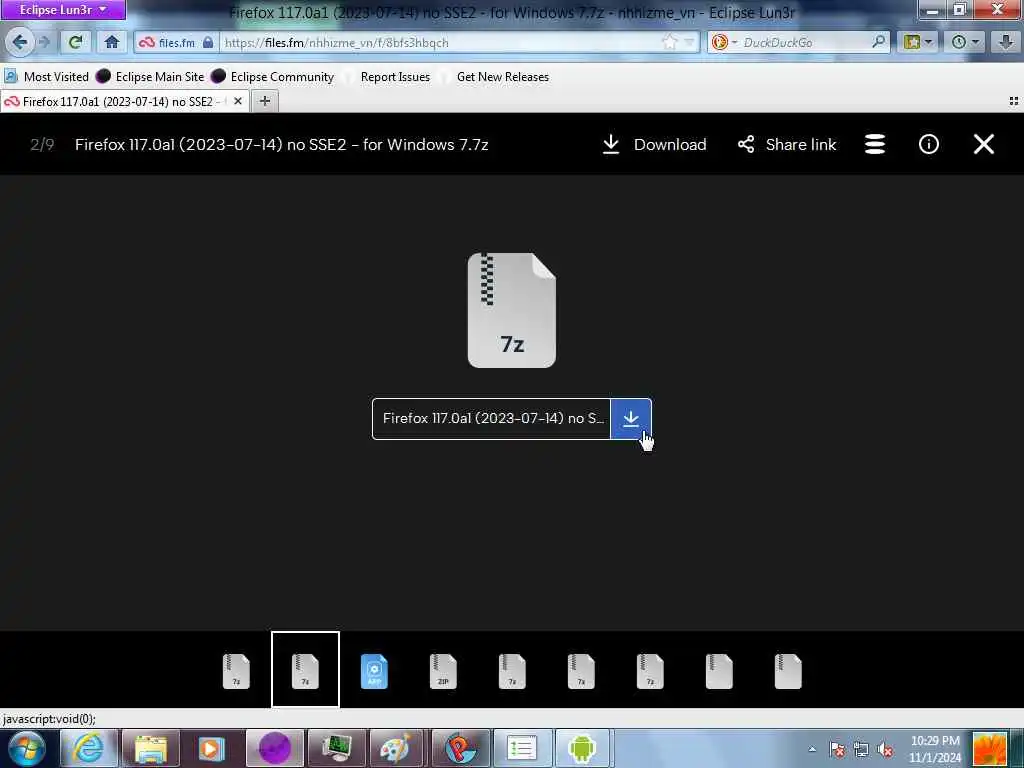The height and width of the screenshot is (768, 1024).
Task: Open Windows Explorer folder icon in taskbar
Action: [x=150, y=748]
